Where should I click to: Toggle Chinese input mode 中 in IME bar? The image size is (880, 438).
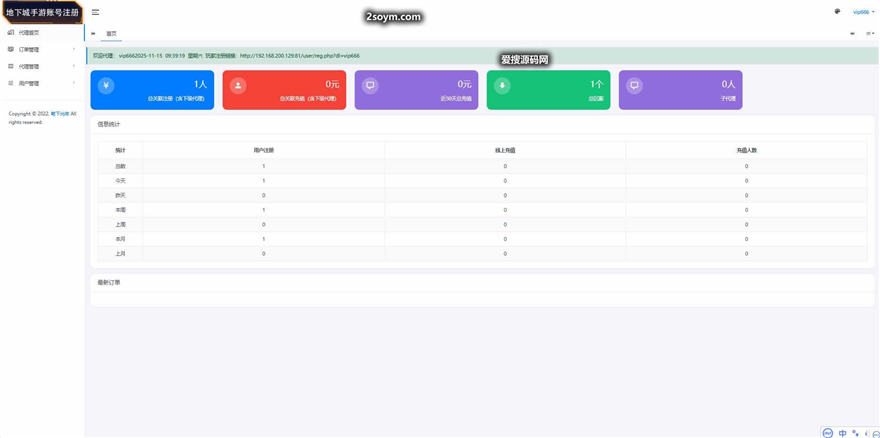842,433
